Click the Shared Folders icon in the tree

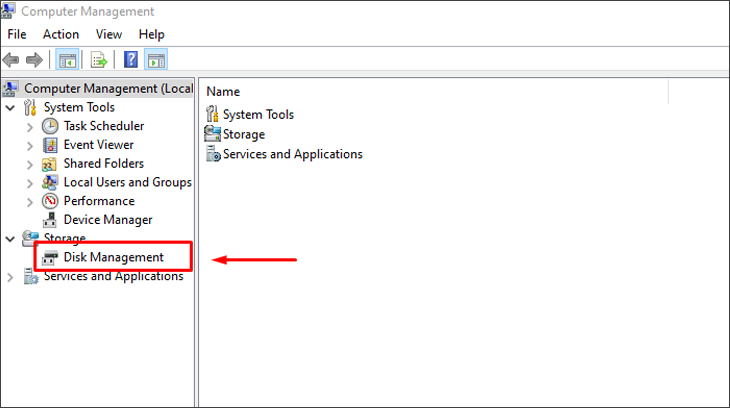pyautogui.click(x=49, y=164)
